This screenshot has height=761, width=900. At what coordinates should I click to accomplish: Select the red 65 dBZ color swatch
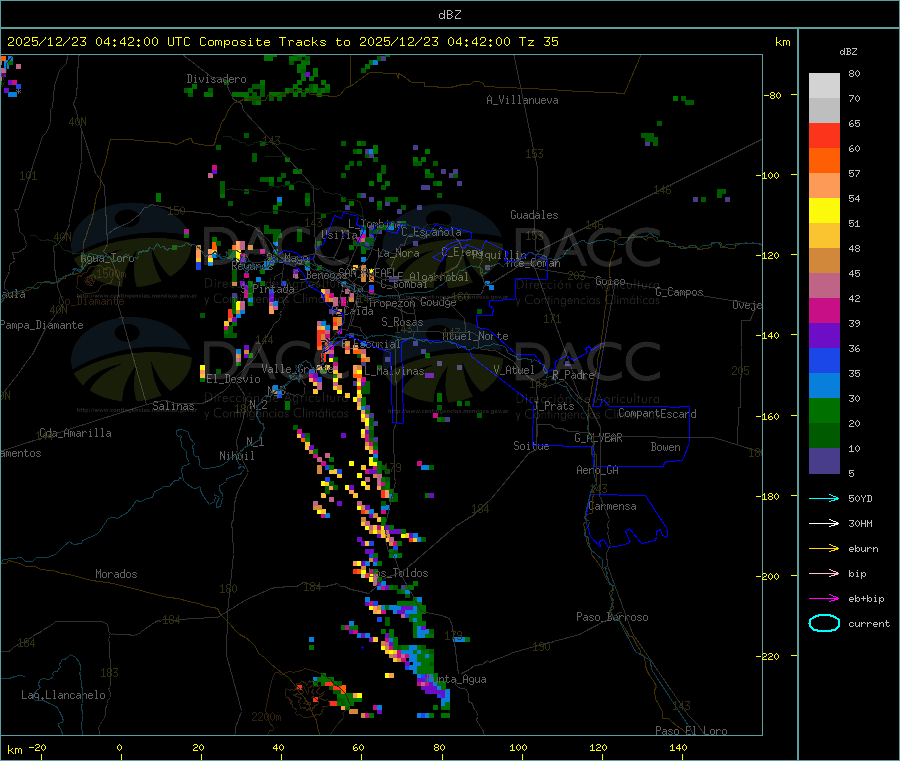point(824,135)
